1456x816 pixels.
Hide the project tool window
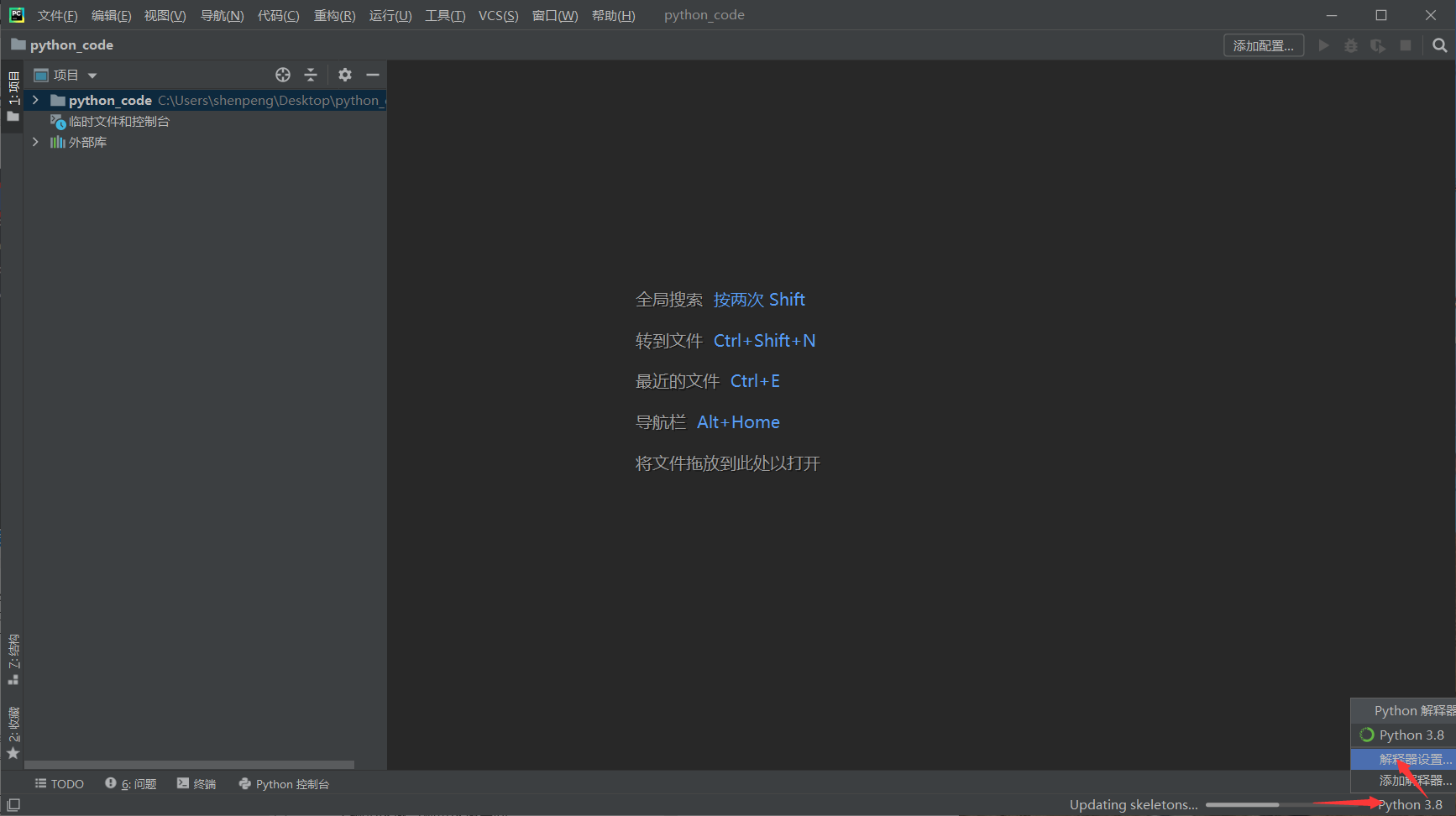373,75
